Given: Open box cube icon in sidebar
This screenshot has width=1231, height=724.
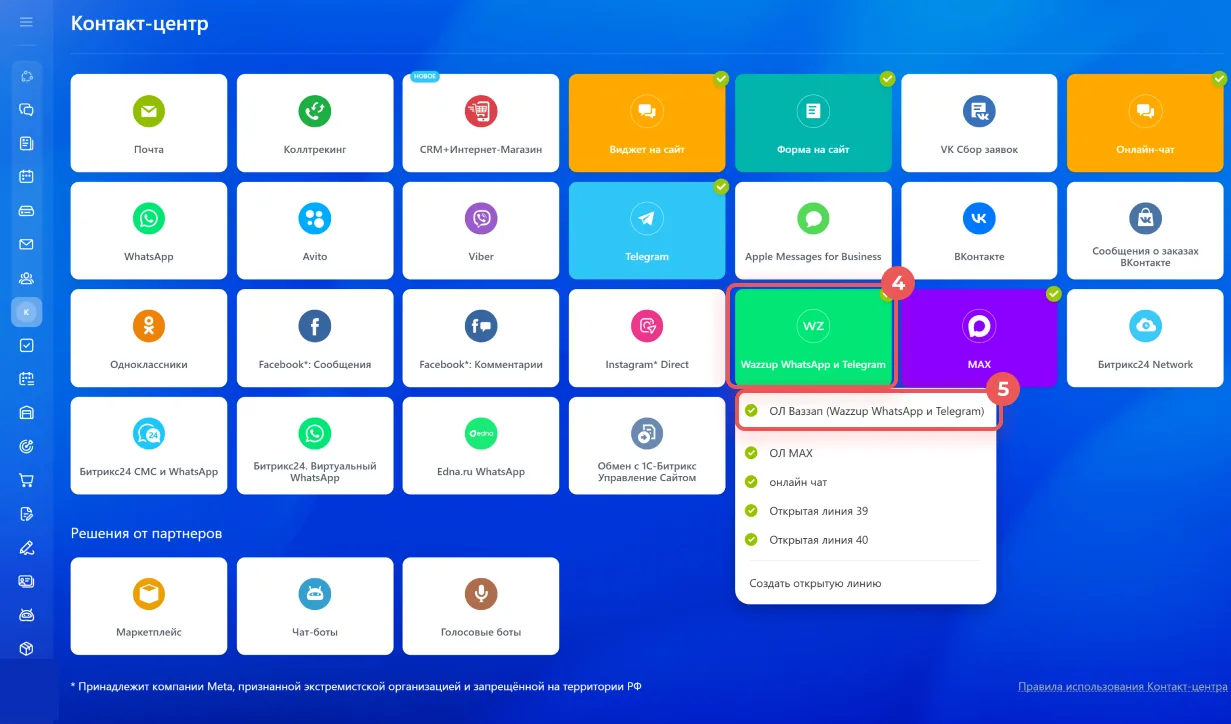Looking at the screenshot, I should tap(27, 648).
